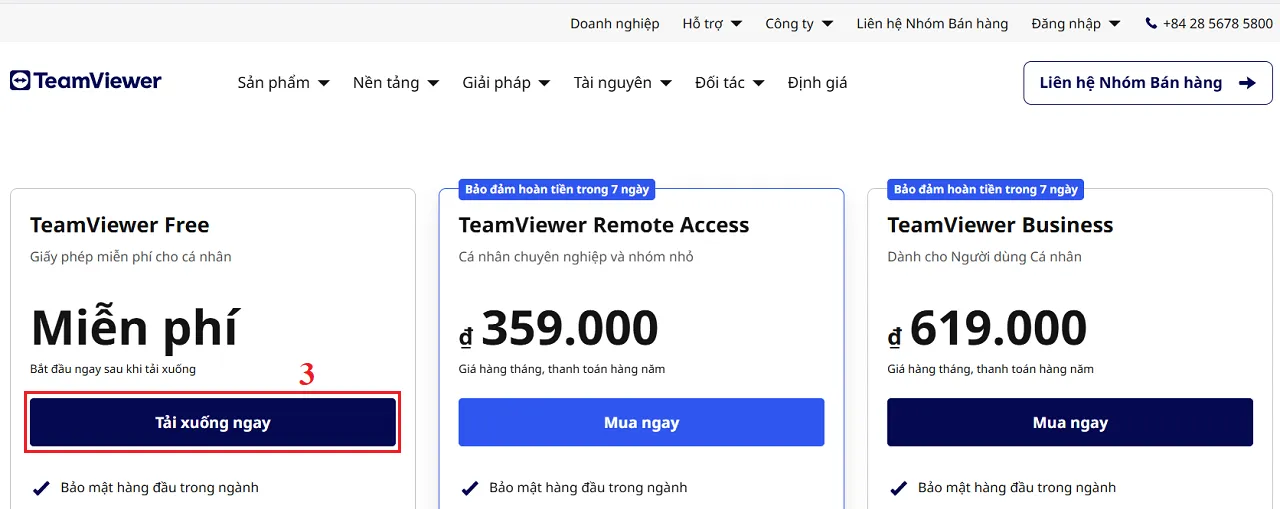1280x509 pixels.
Task: Click the TeamViewer Free heading
Action: [120, 225]
